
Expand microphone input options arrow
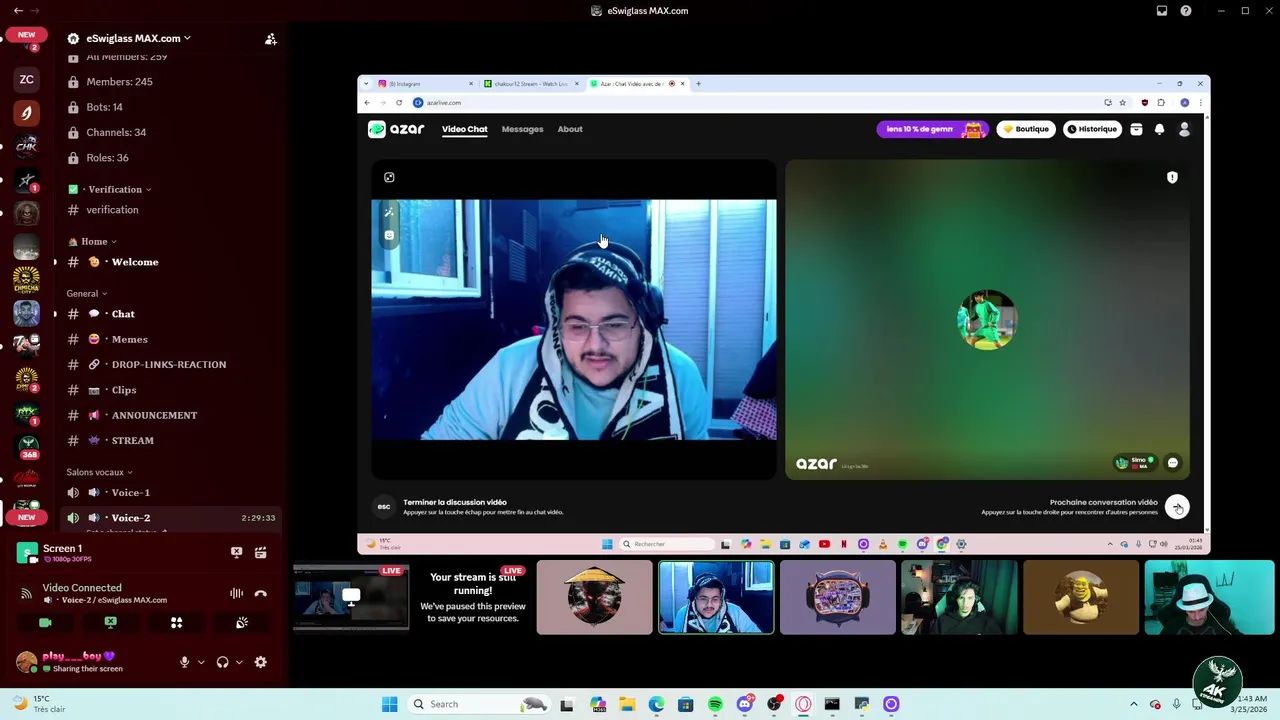point(200,662)
